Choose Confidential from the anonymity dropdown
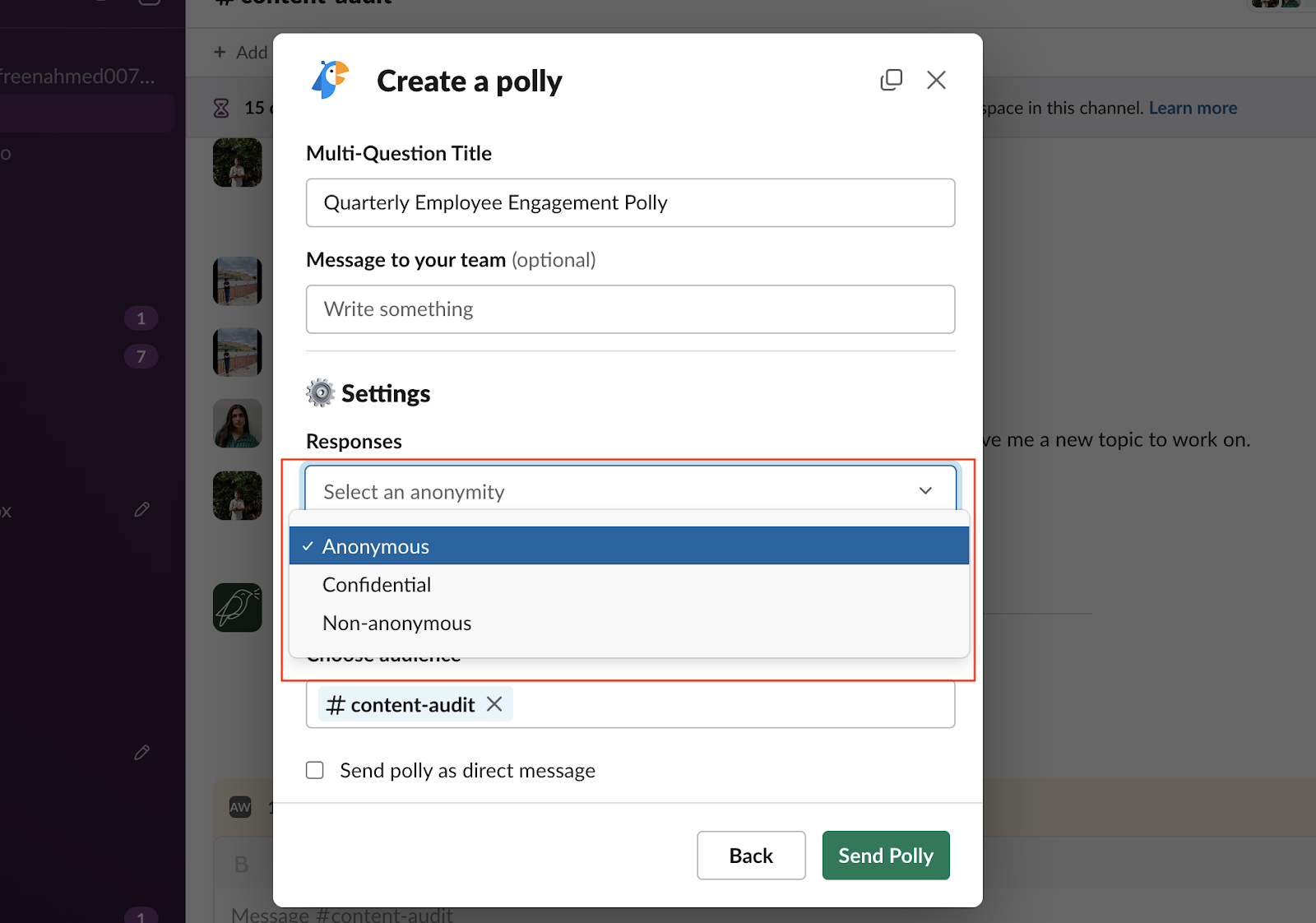The width and height of the screenshot is (1316, 923). 377,584
